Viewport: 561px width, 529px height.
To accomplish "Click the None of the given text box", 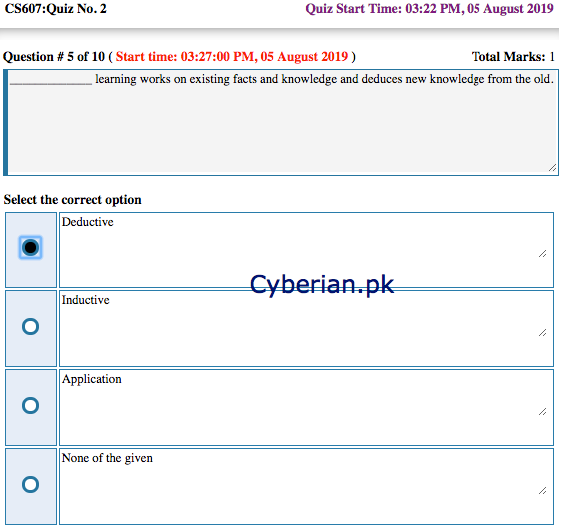I will click(x=306, y=486).
